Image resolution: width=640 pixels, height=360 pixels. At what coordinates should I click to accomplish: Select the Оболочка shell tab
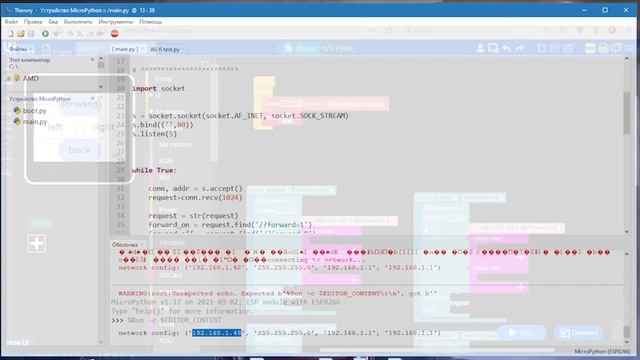point(125,244)
